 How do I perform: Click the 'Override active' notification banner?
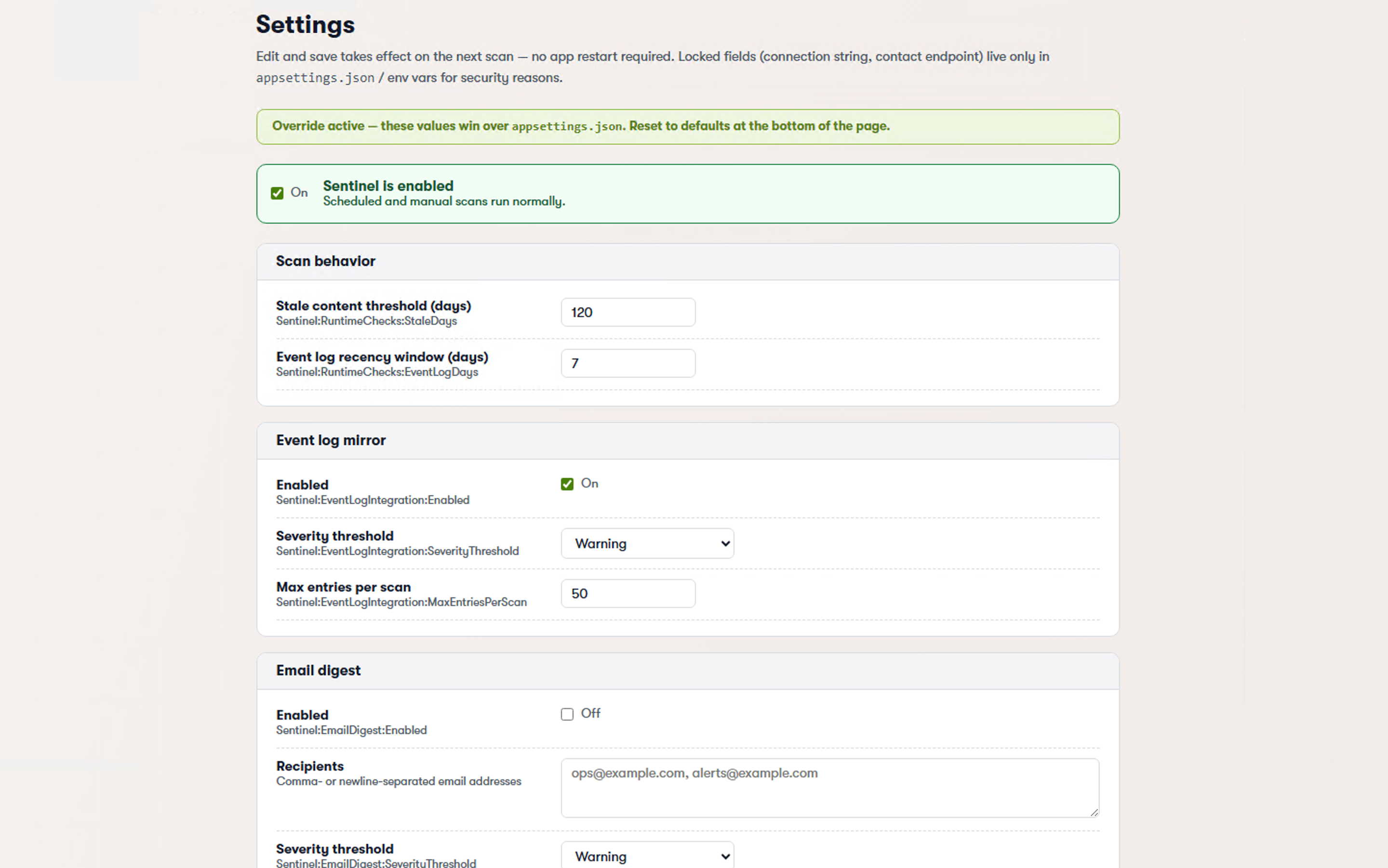tap(687, 126)
